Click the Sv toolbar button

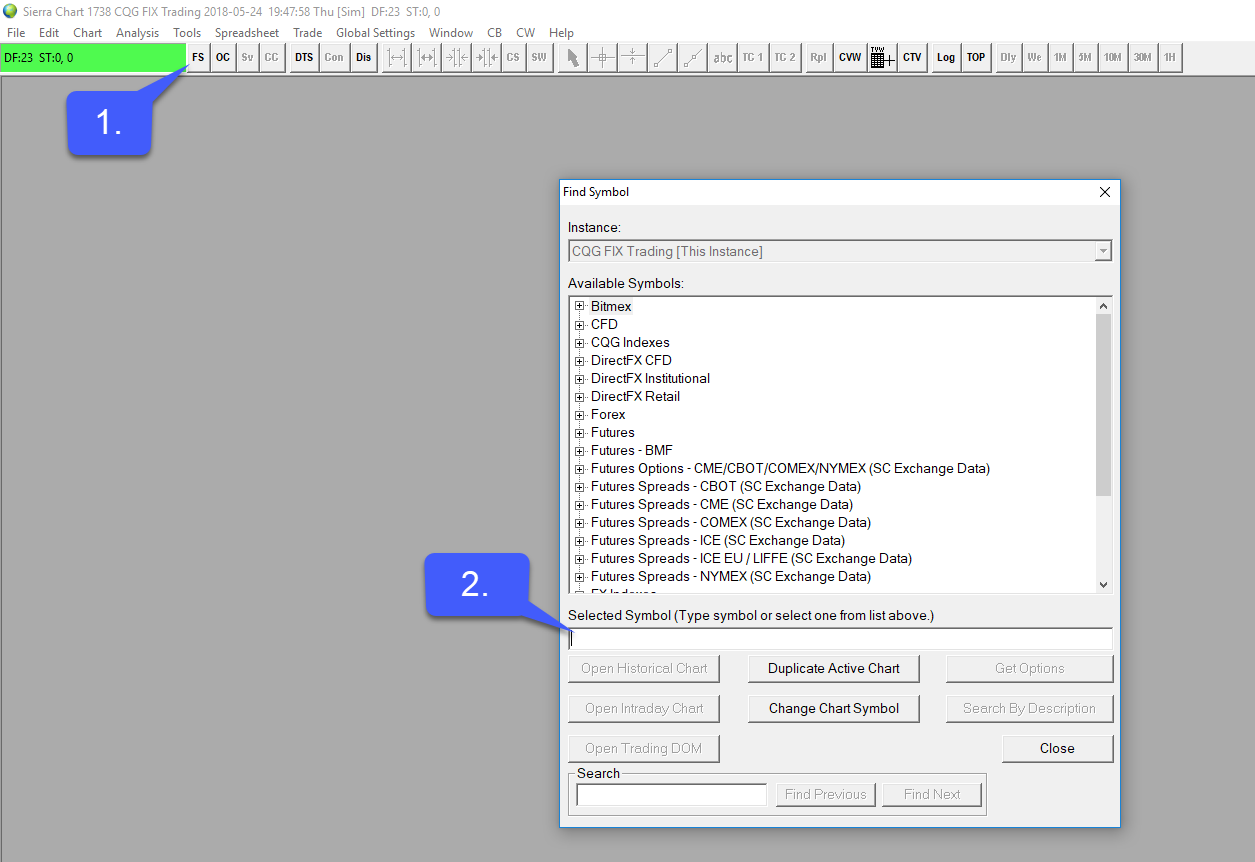point(247,58)
